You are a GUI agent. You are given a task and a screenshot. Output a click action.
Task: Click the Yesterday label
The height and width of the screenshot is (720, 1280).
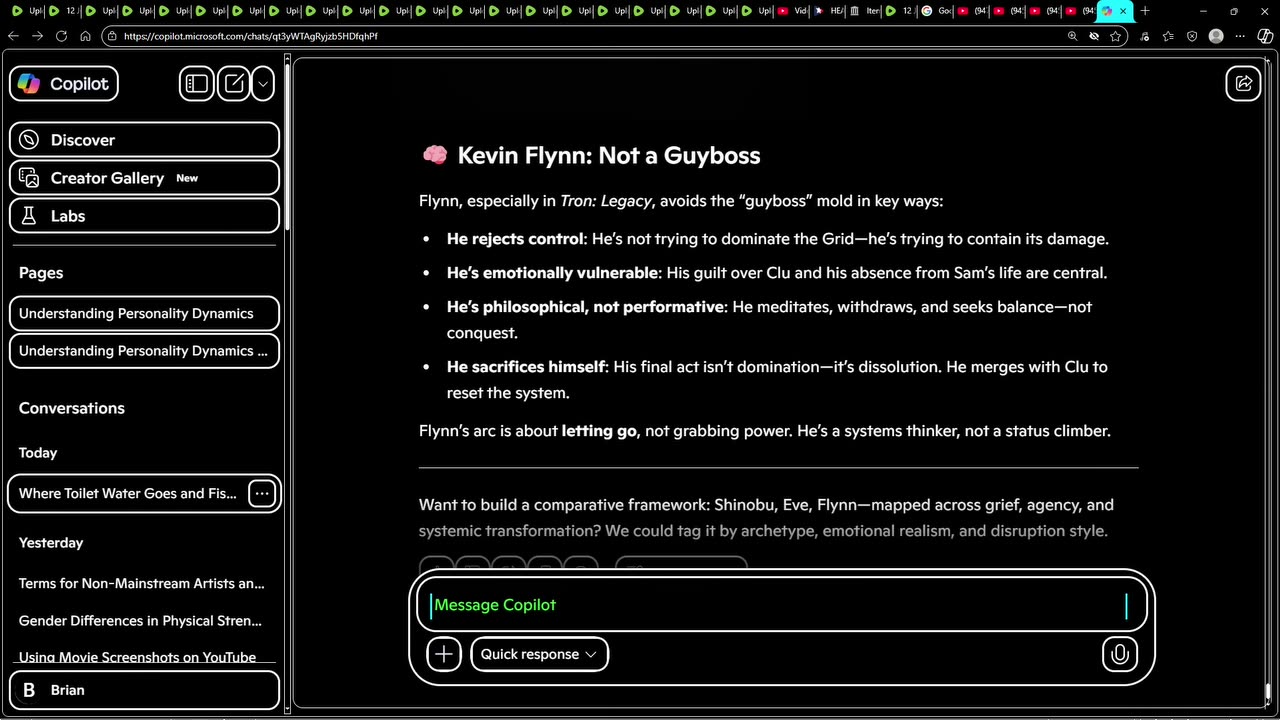[51, 543]
